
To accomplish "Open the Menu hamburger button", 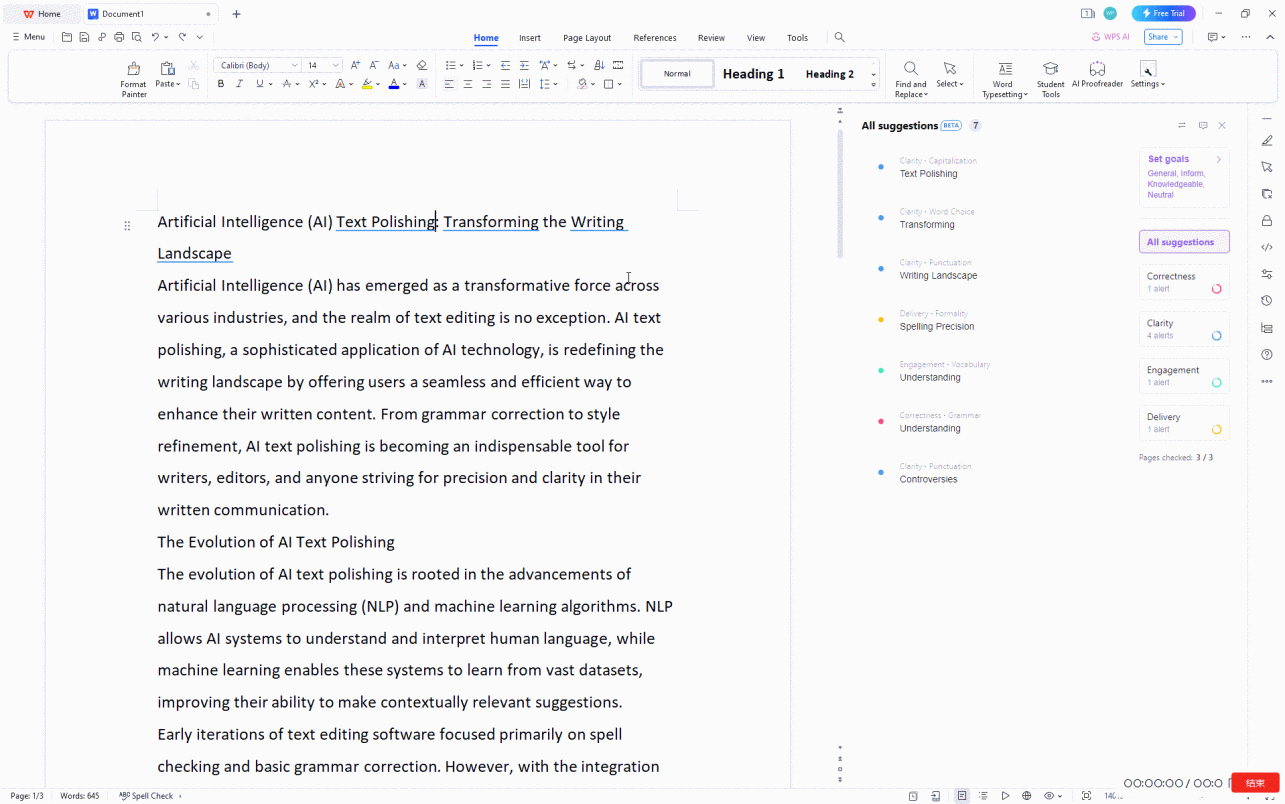I will [28, 37].
